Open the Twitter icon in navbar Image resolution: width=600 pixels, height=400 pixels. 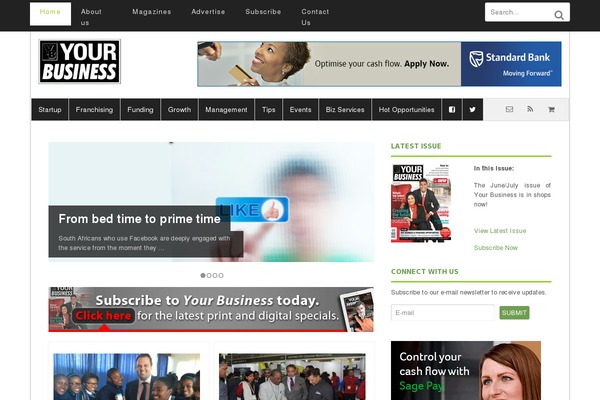(x=473, y=109)
